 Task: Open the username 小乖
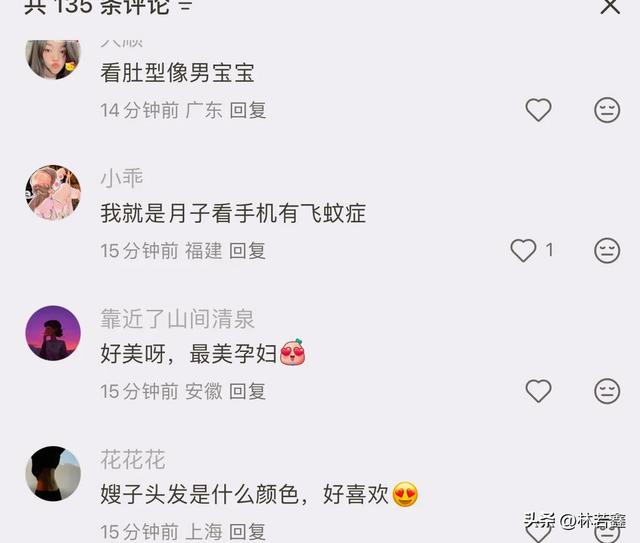click(x=122, y=178)
